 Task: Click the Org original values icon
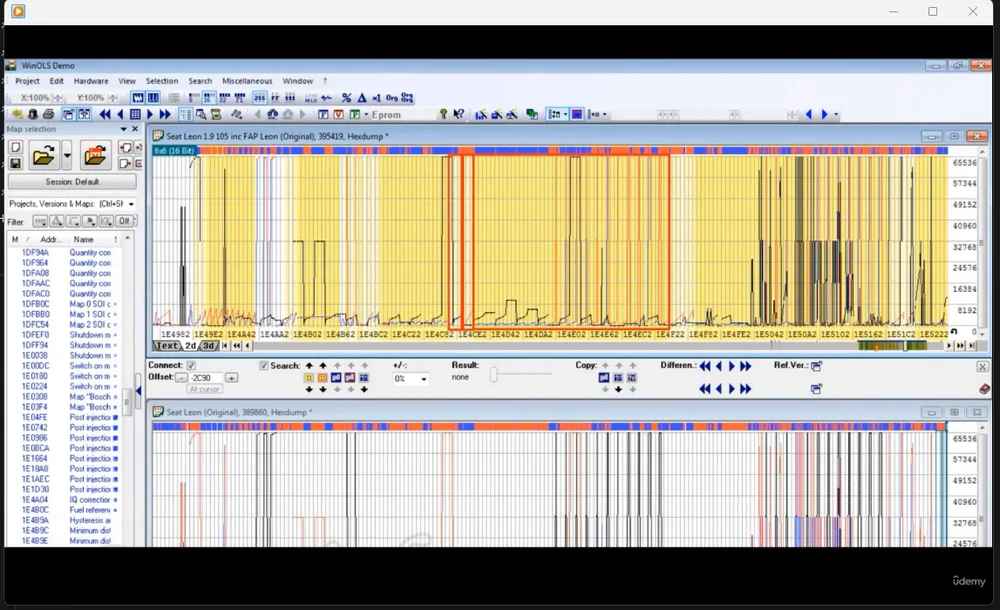click(391, 98)
